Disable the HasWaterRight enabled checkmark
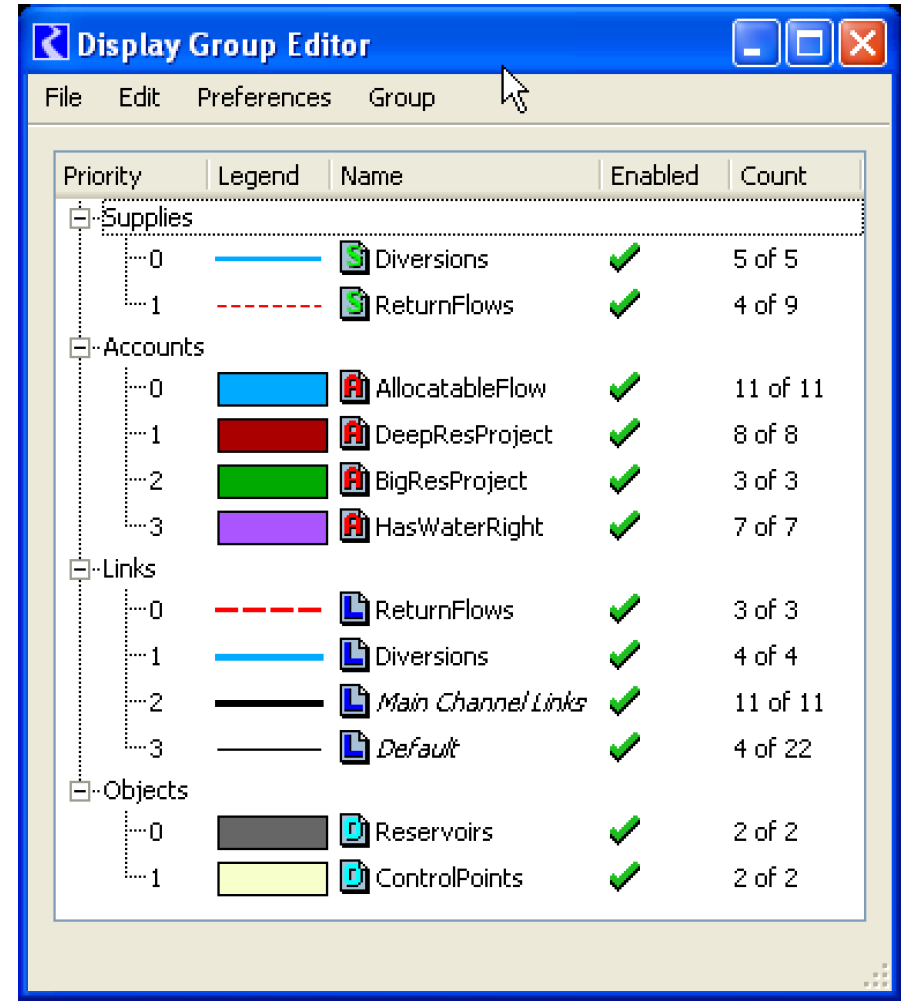909x1008 pixels. (x=624, y=526)
